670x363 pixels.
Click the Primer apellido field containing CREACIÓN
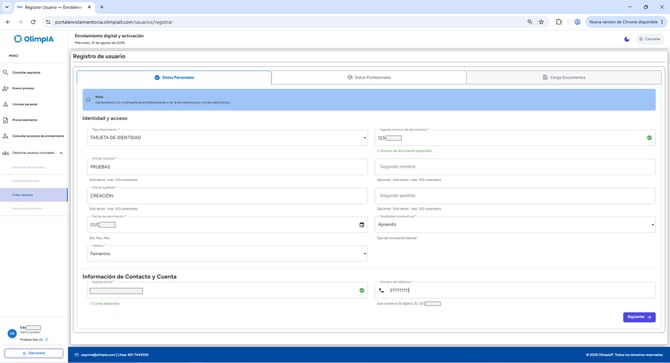(x=227, y=196)
